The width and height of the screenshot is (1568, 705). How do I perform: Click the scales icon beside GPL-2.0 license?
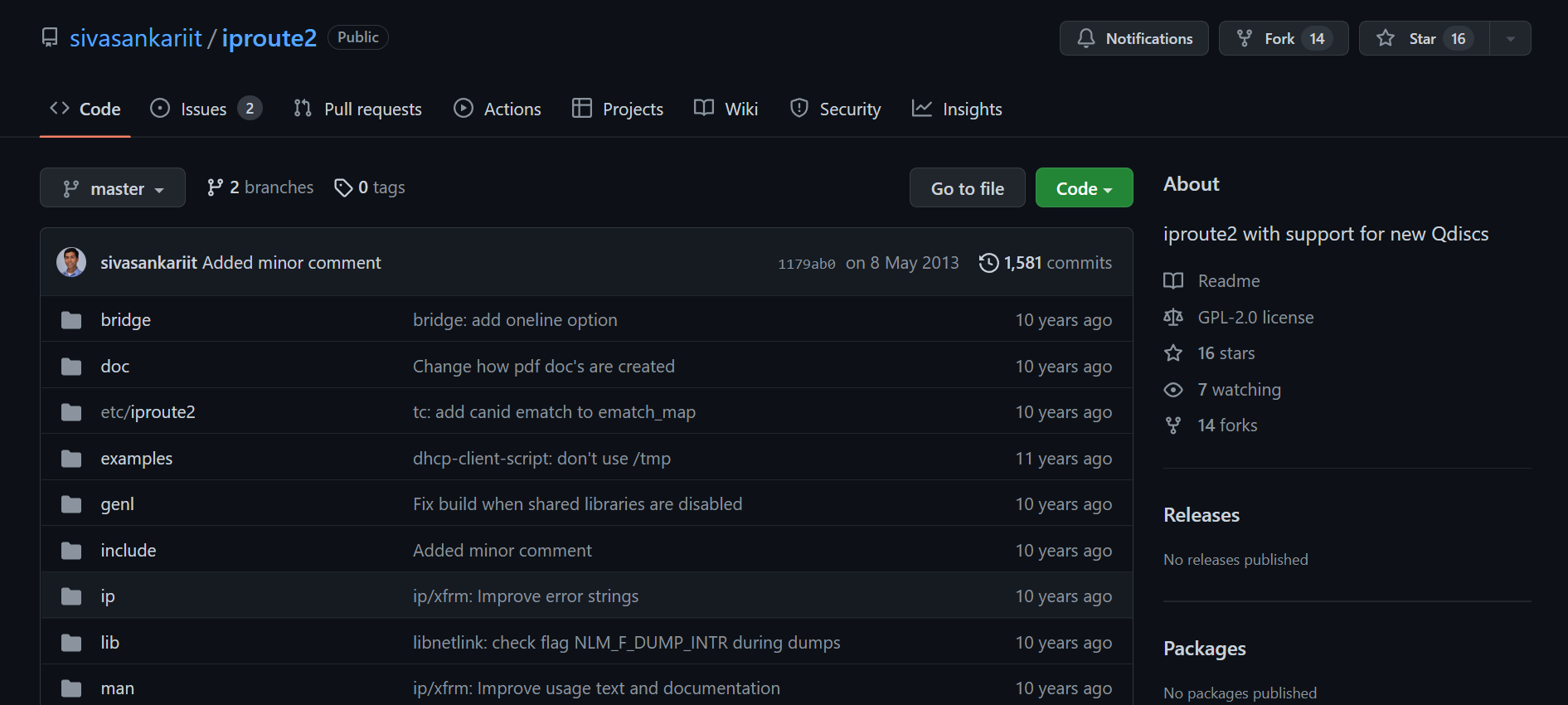(x=1173, y=318)
